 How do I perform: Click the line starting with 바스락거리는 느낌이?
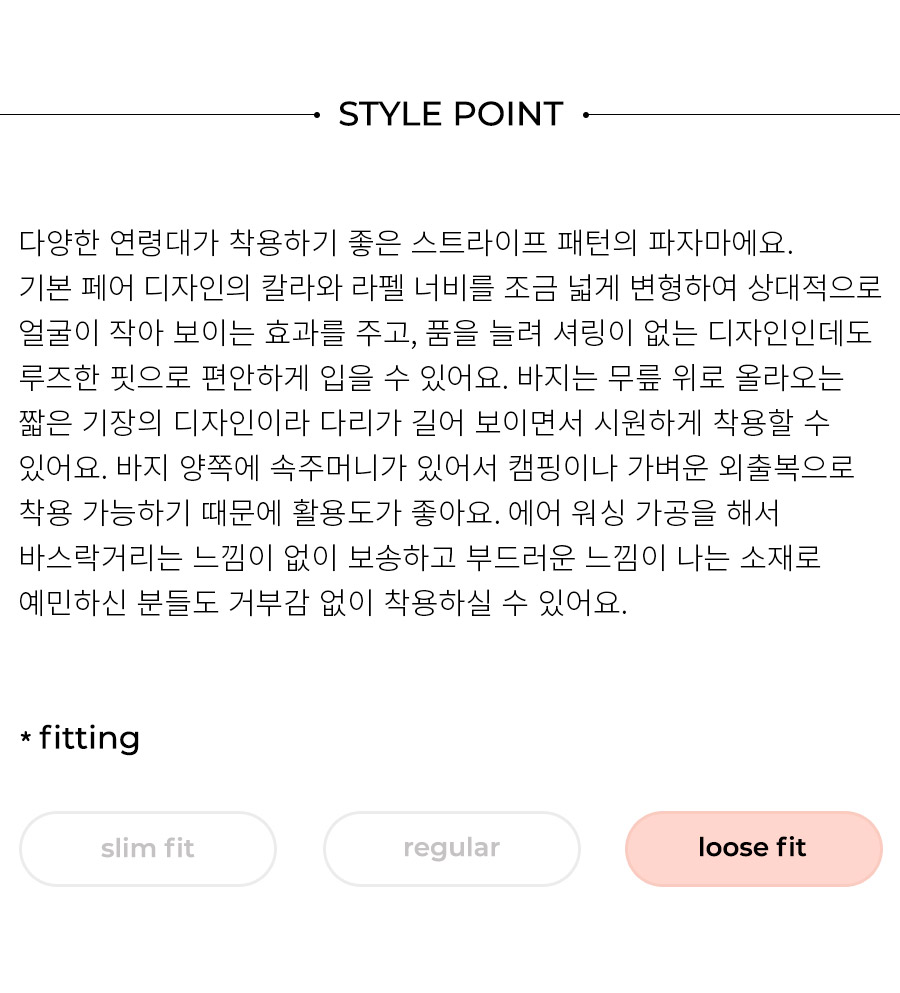tap(420, 557)
